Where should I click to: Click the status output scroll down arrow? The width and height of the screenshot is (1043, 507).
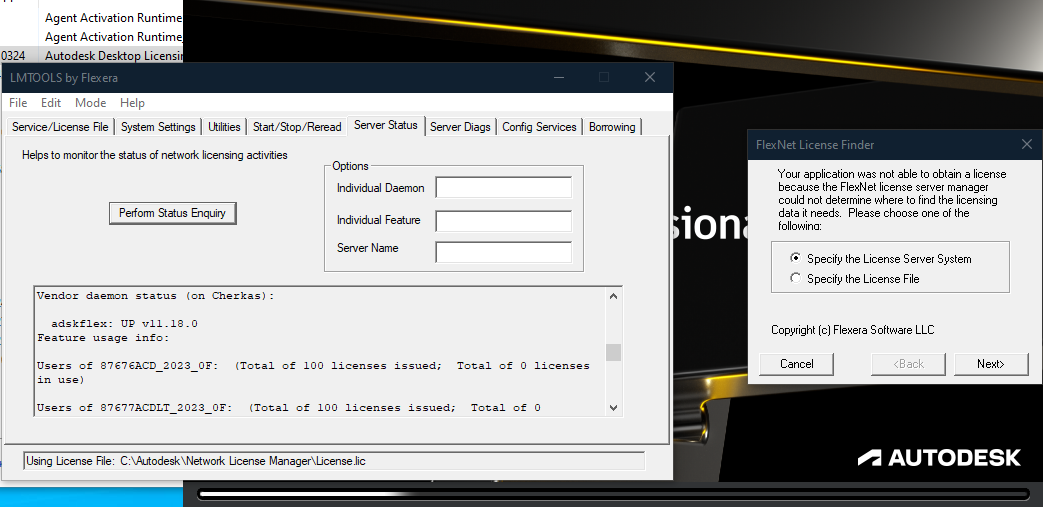click(x=613, y=407)
